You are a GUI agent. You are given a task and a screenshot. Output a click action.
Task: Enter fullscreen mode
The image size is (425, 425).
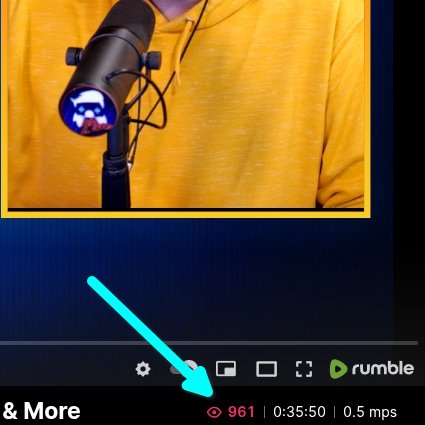pyautogui.click(x=304, y=369)
